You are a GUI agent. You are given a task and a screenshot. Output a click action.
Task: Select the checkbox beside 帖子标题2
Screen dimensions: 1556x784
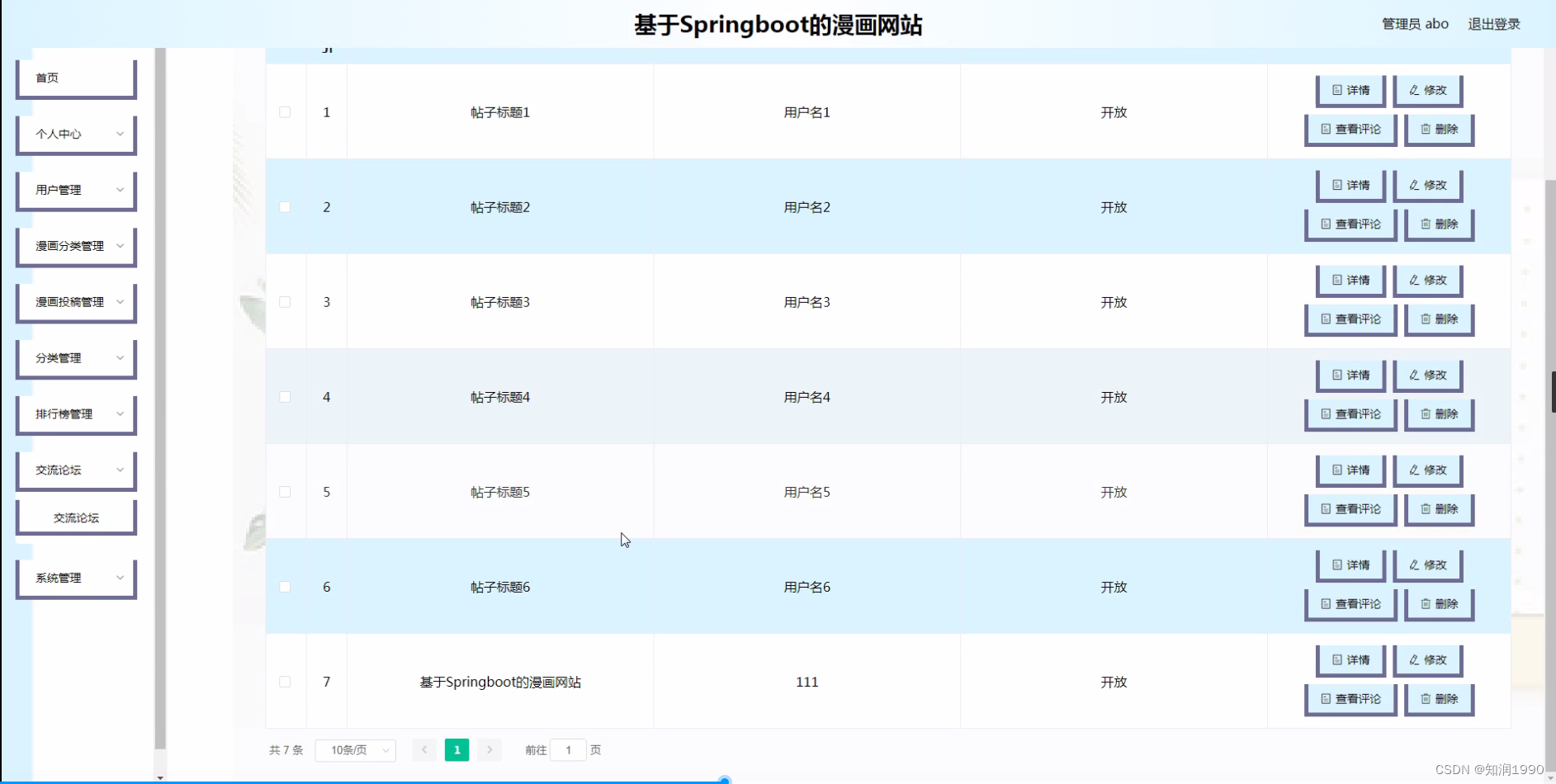286,207
